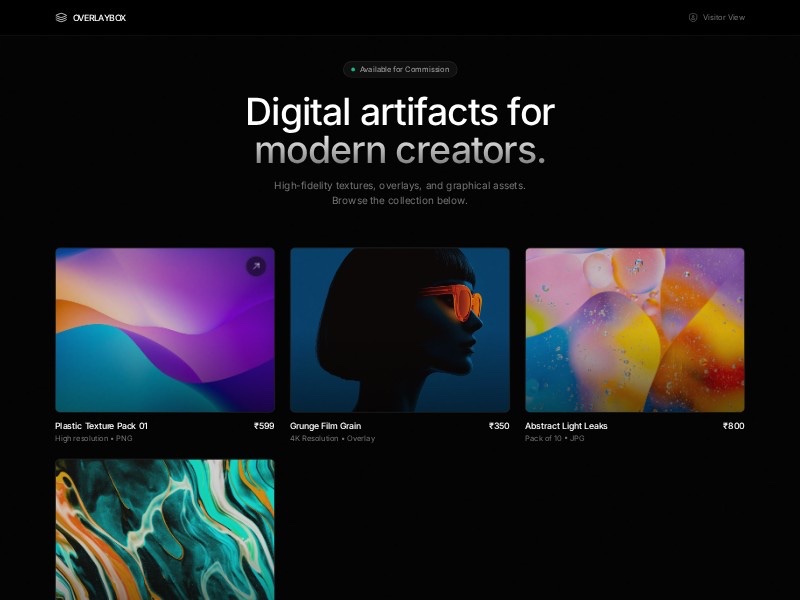Screen dimensions: 800x600
Task: Open the Abstract Light Leaks thumbnail
Action: (635, 330)
